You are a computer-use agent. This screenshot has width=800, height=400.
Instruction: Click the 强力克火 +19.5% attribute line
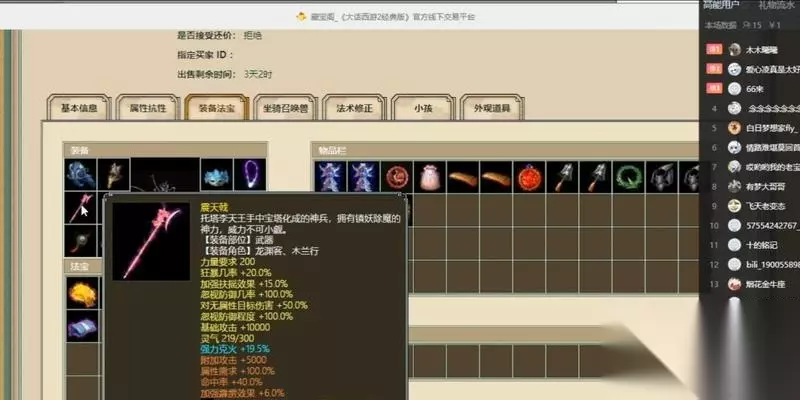click(235, 349)
